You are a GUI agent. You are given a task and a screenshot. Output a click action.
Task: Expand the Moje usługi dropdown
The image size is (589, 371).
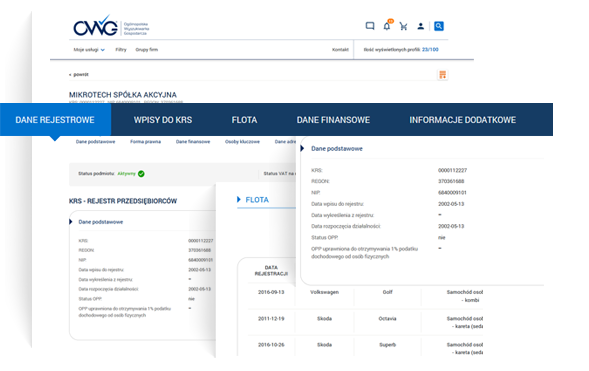tap(89, 50)
